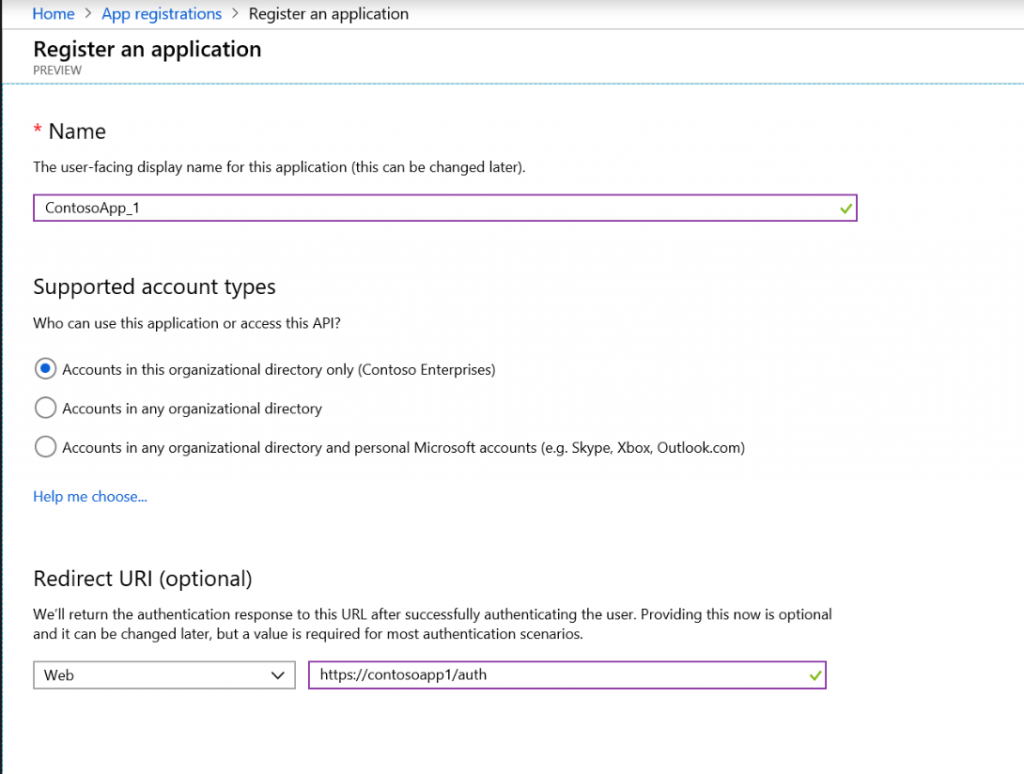Open the Help me choose link
1024x774 pixels.
pyautogui.click(x=90, y=497)
